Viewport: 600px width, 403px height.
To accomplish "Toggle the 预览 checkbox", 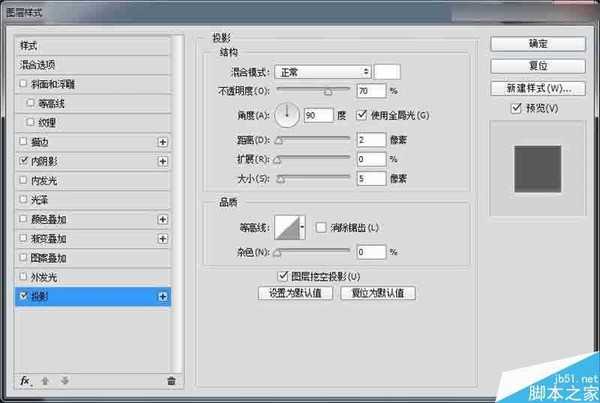I will tap(516, 108).
